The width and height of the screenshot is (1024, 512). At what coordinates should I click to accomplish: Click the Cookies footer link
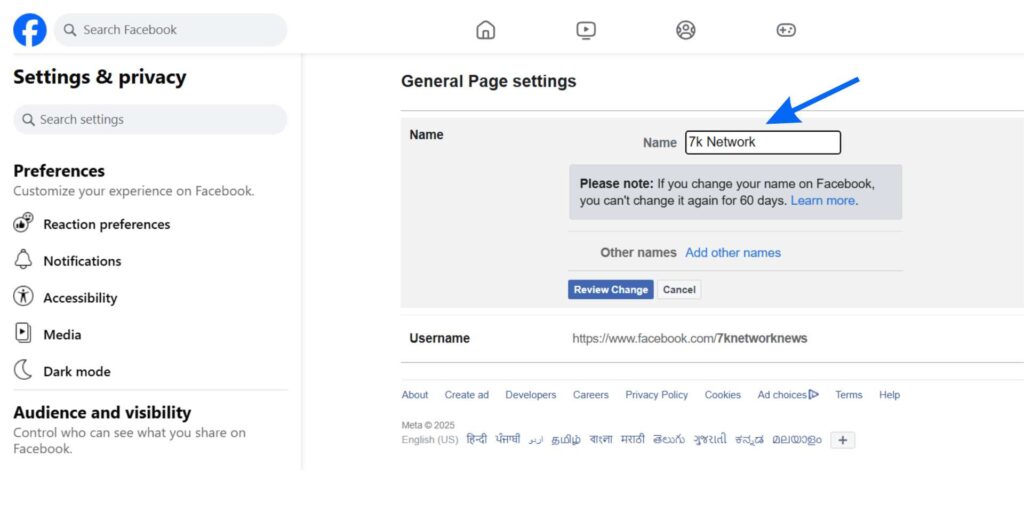(722, 395)
